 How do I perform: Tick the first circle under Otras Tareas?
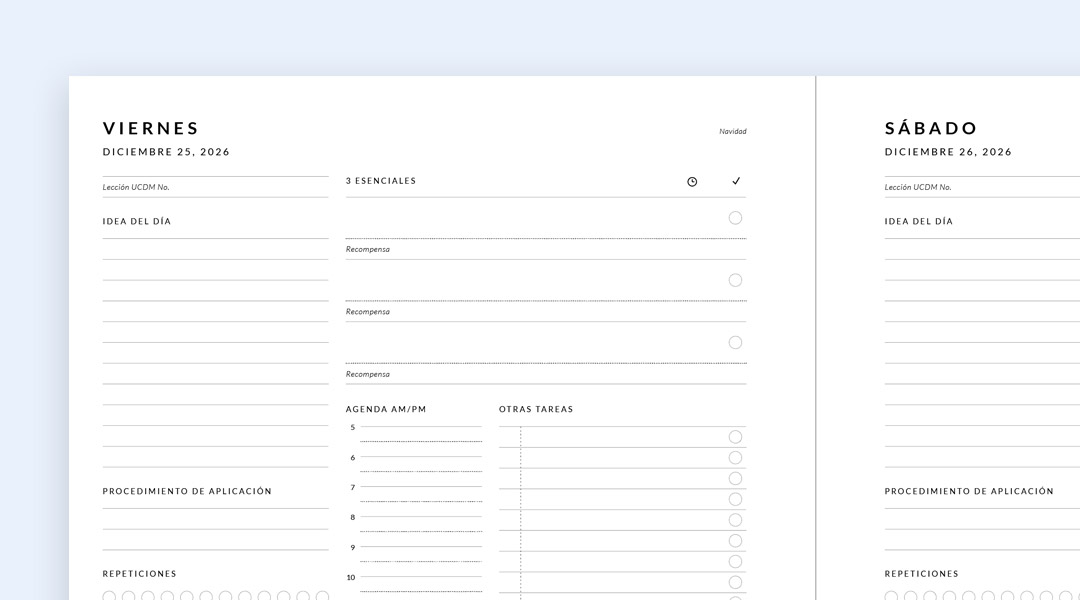point(735,437)
